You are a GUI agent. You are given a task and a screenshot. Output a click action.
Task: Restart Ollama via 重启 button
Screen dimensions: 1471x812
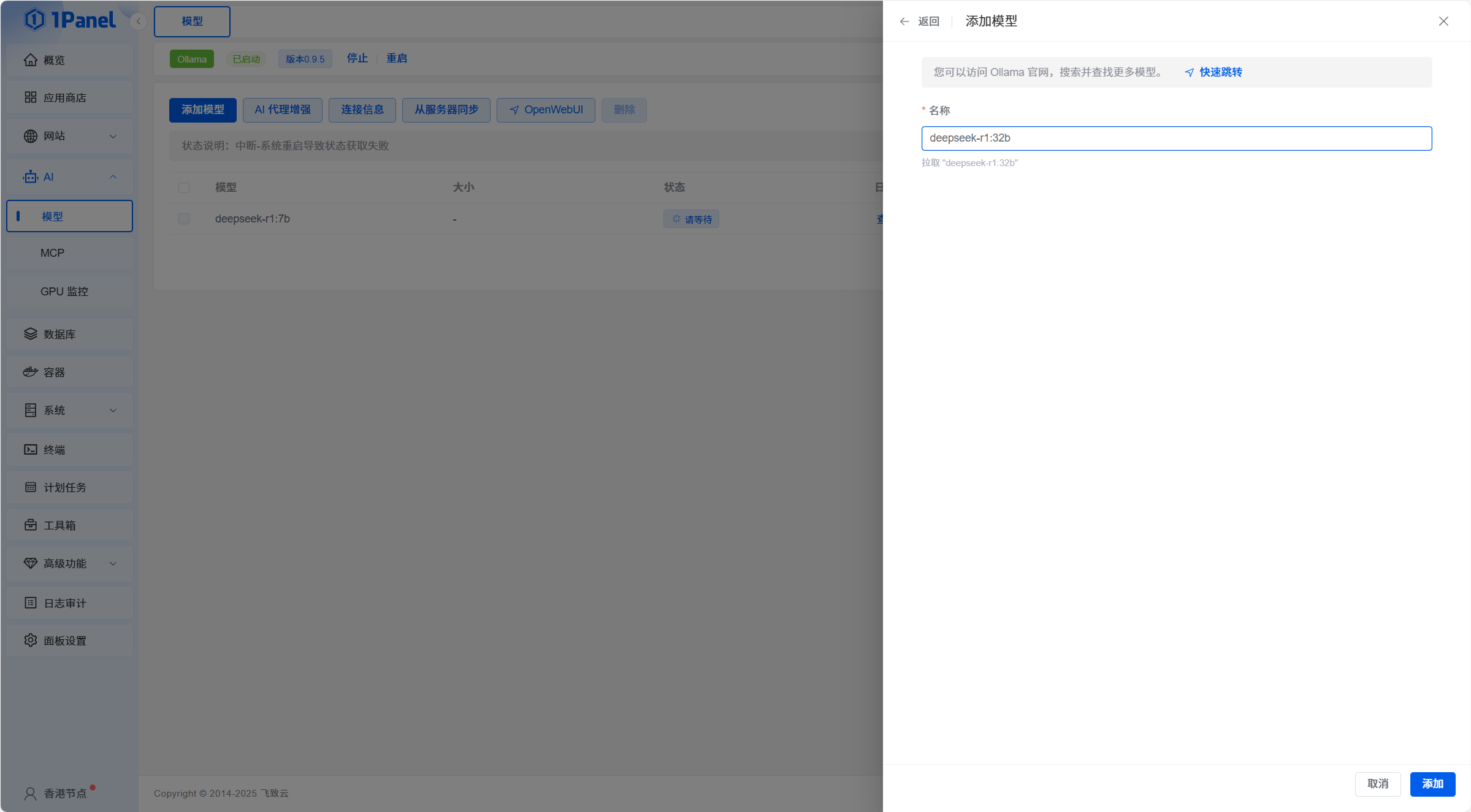395,58
